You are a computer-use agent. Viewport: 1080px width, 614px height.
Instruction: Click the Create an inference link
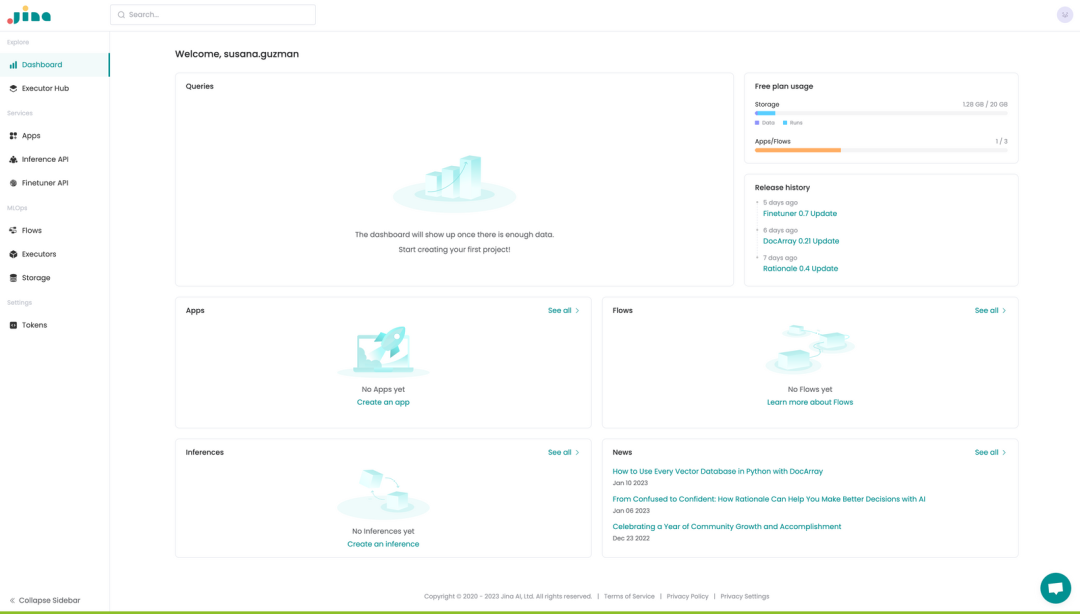pos(383,544)
